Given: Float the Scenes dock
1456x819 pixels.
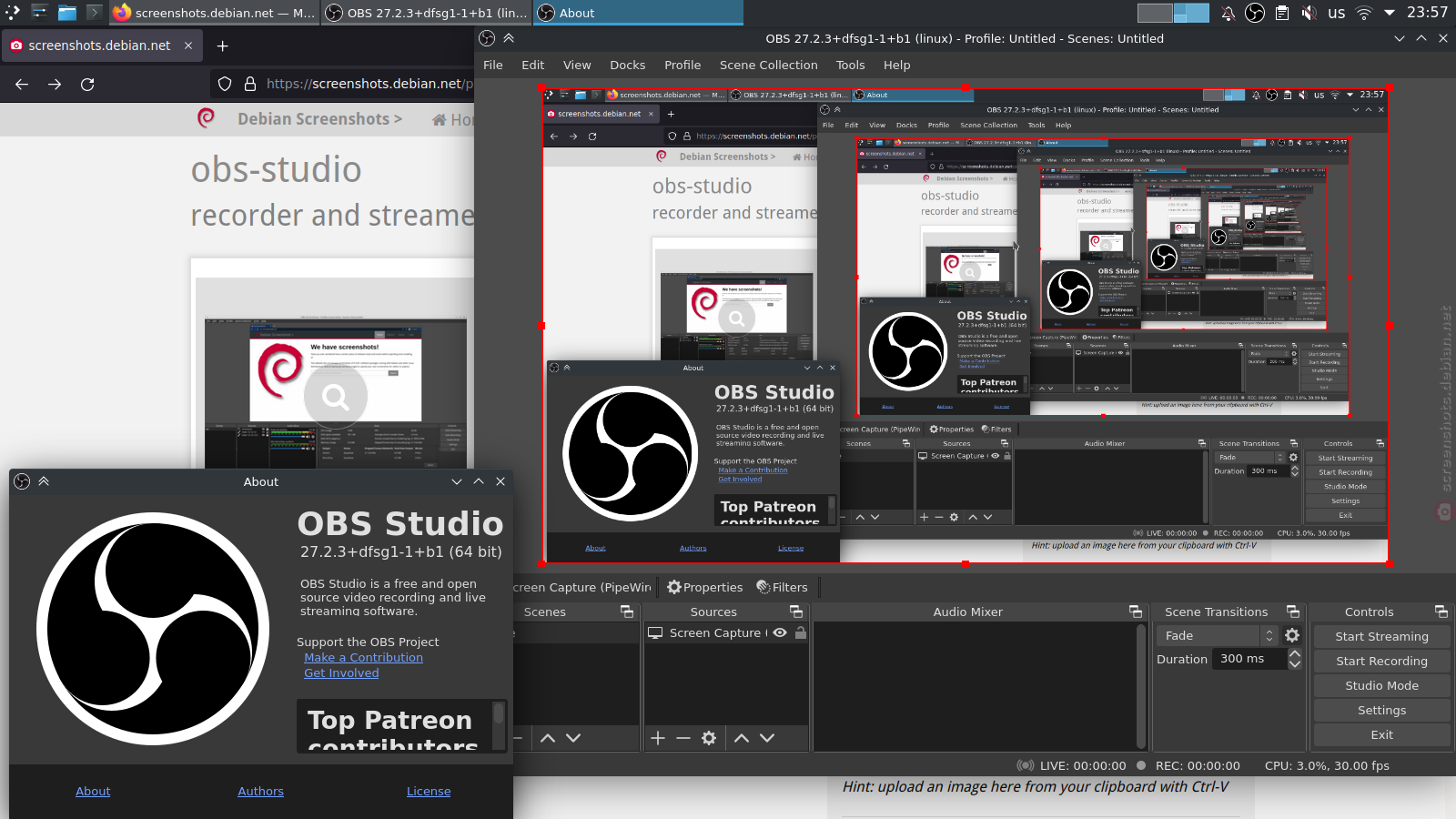Looking at the screenshot, I should pyautogui.click(x=626, y=612).
